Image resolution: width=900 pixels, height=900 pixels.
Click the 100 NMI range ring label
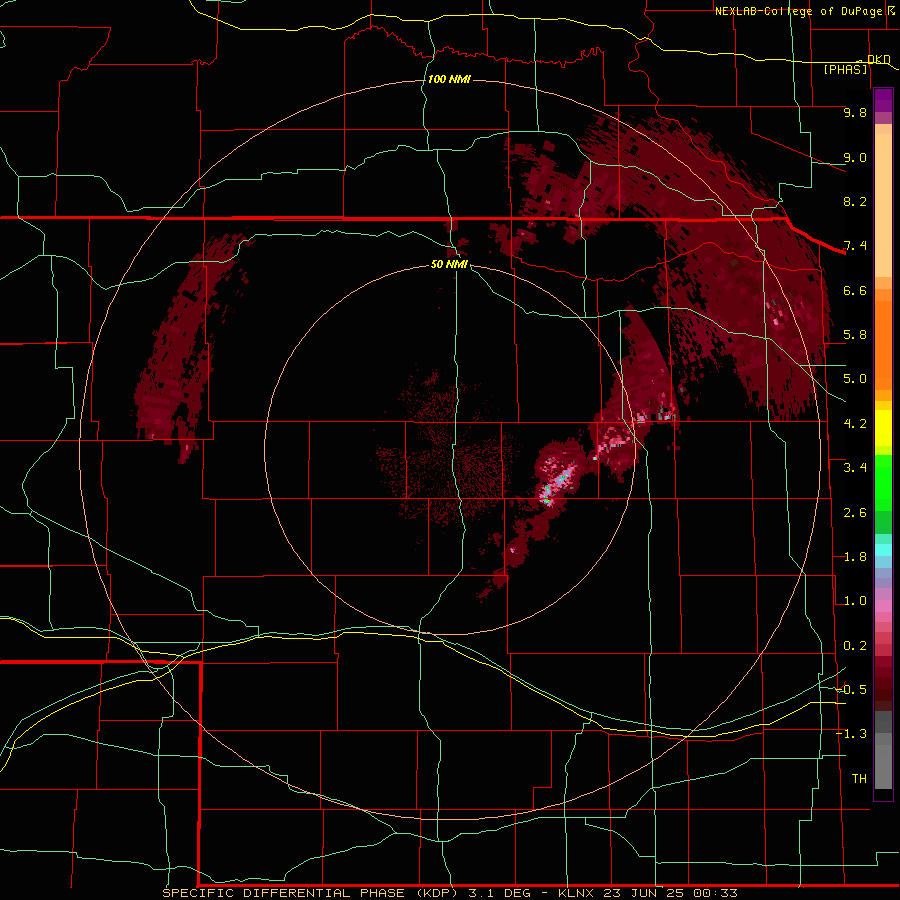pyautogui.click(x=449, y=79)
